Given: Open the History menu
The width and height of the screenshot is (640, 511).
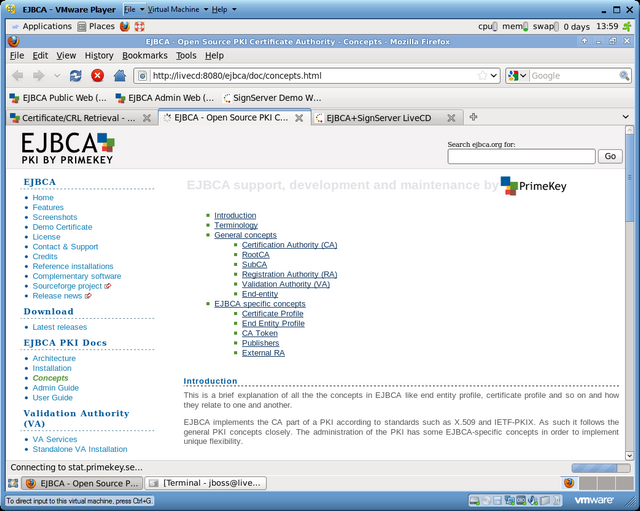Looking at the screenshot, I should pos(99,56).
